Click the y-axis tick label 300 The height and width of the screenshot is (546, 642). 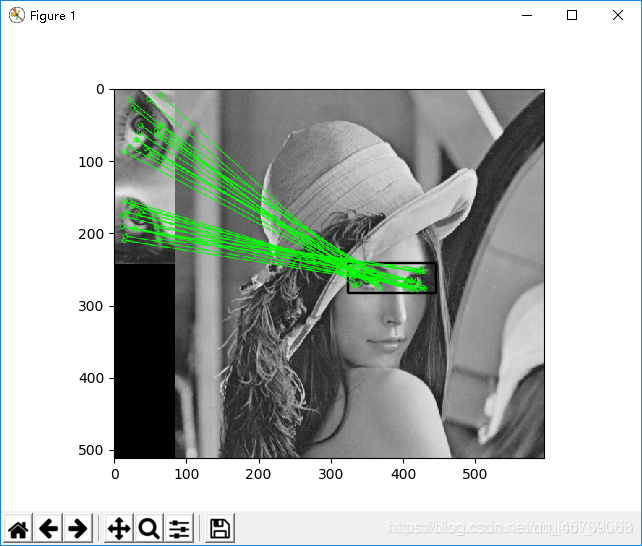[92, 306]
